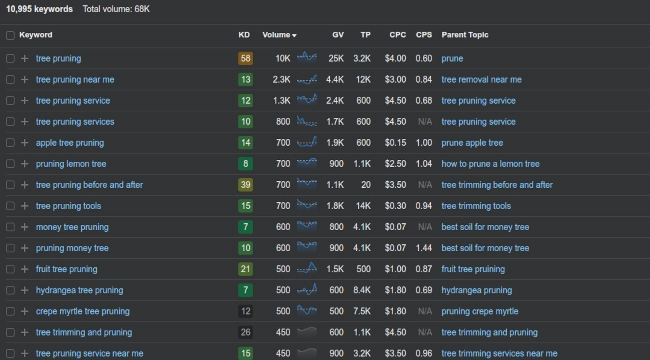Image resolution: width=650 pixels, height=360 pixels.
Task: Check the box for 'tree pruning'
Action: (10, 58)
